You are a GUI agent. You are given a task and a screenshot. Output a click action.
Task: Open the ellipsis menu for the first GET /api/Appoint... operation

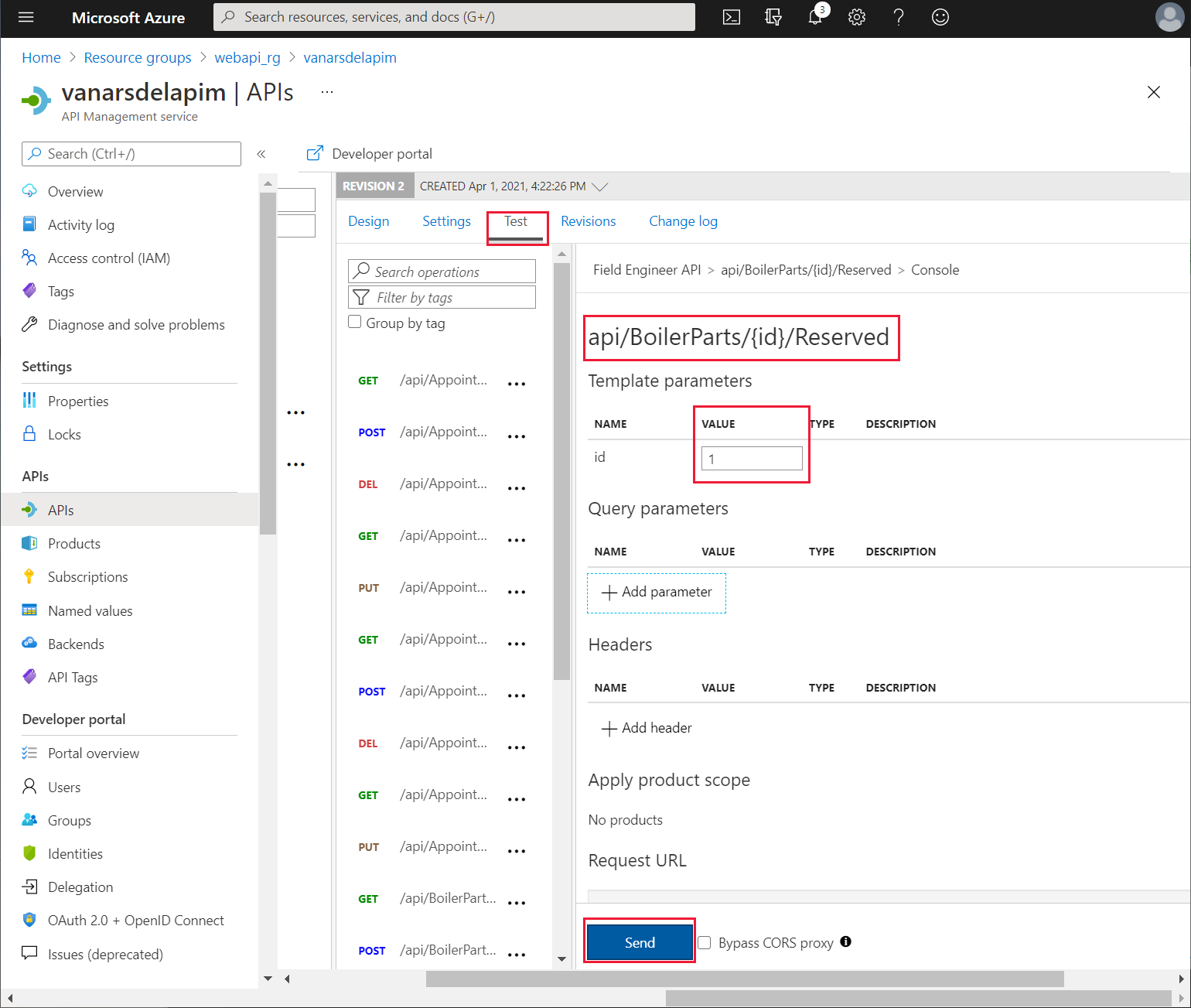coord(517,384)
